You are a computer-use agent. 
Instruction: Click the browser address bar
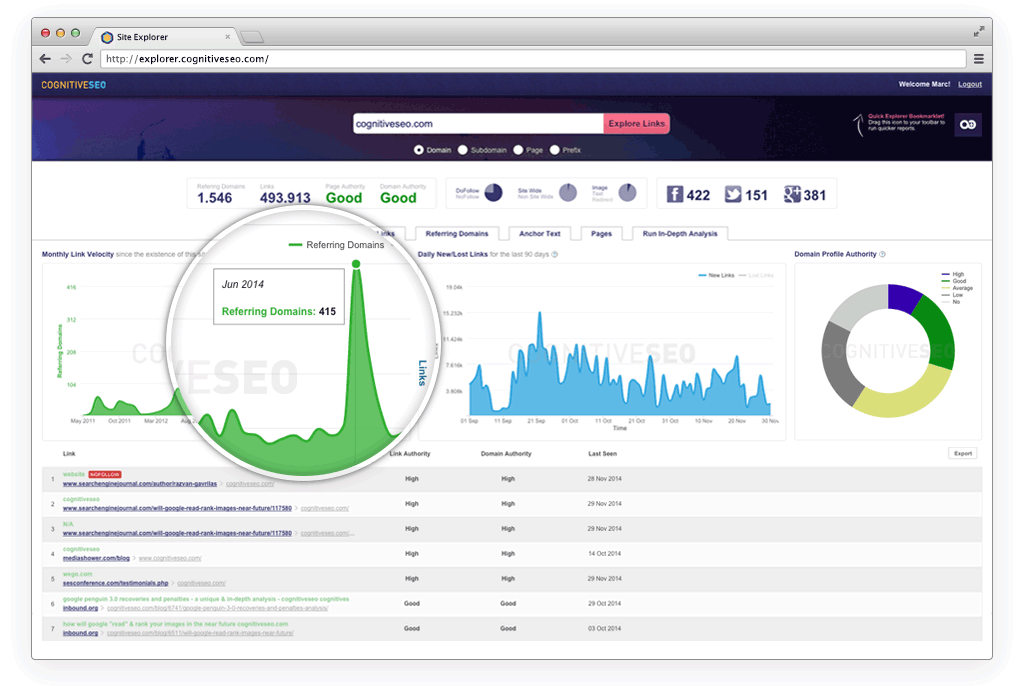[533, 59]
